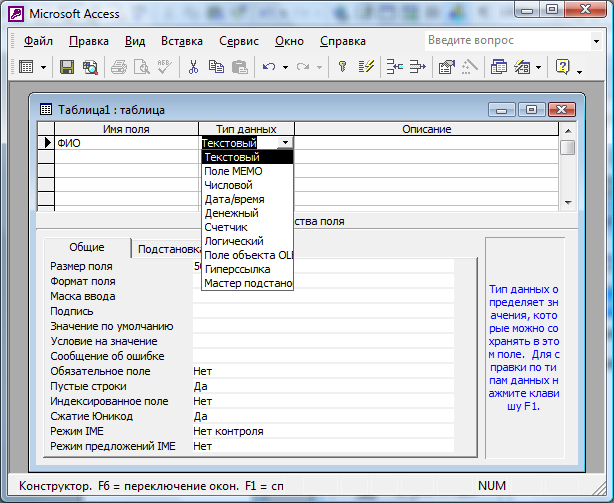The width and height of the screenshot is (614, 503).
Task: Select Денежный data type
Action: [x=247, y=213]
